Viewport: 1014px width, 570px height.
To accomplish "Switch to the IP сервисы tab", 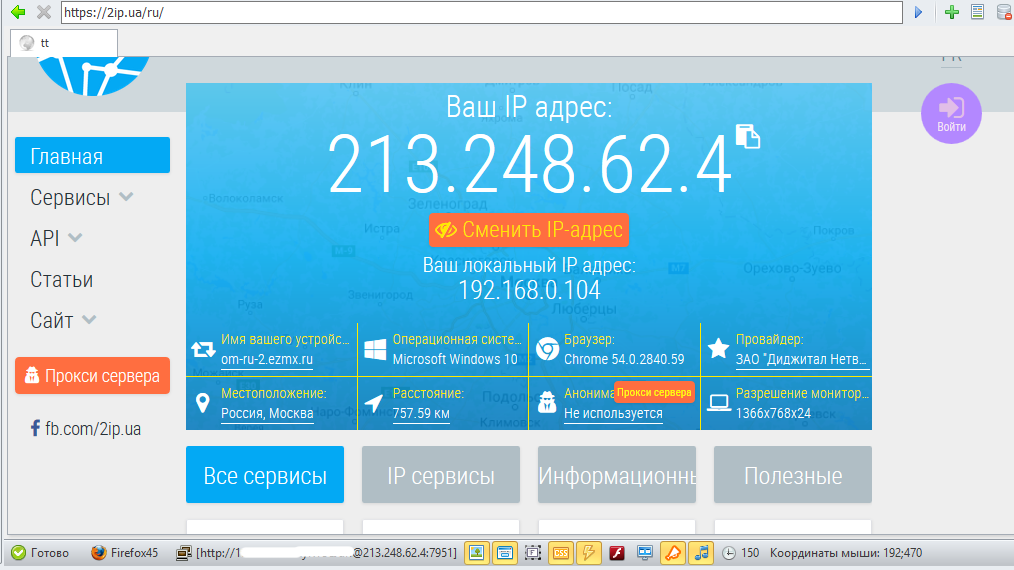I will pos(441,475).
